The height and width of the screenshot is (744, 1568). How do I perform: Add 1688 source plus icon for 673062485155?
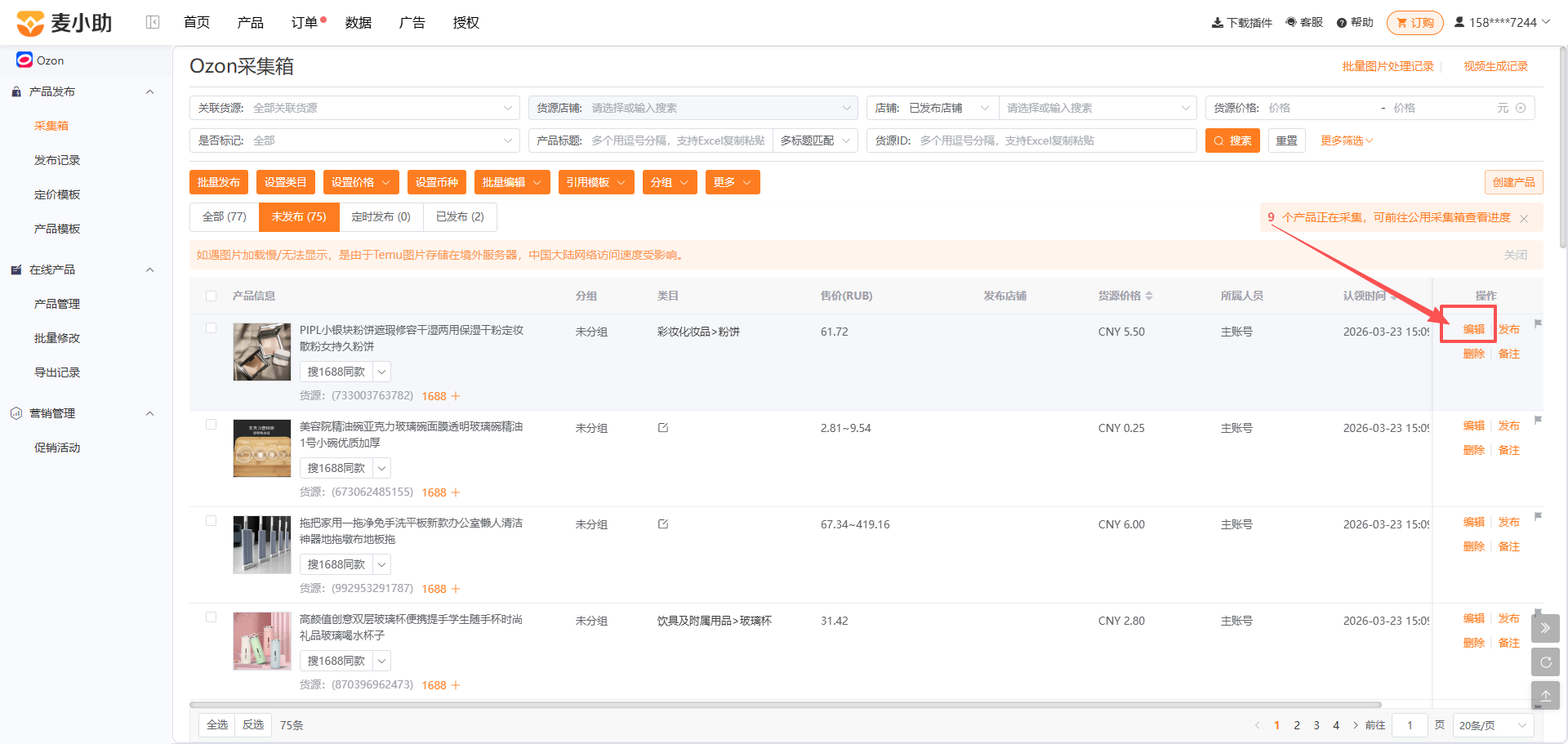pos(456,492)
